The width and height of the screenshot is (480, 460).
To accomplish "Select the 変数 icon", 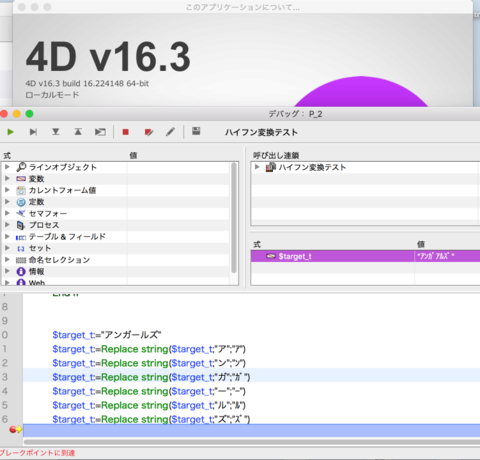I will [x=21, y=179].
